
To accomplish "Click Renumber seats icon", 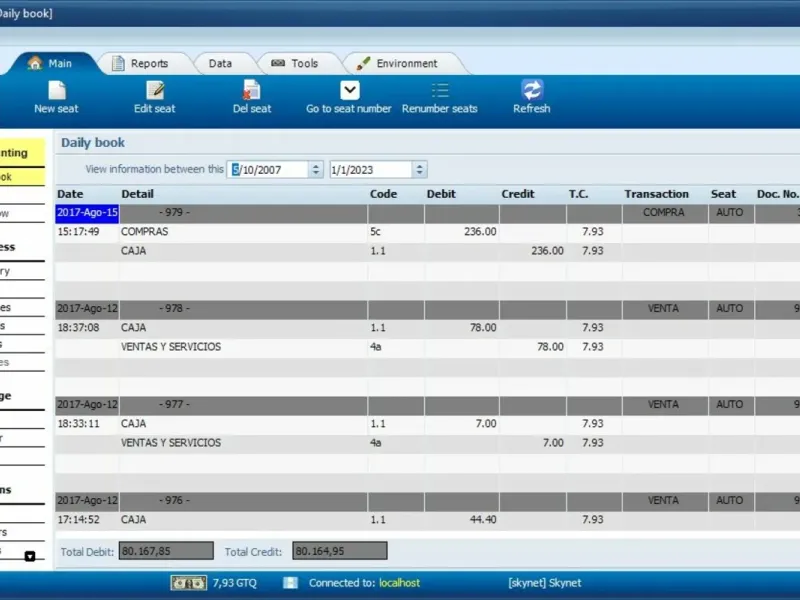I will pos(440,91).
